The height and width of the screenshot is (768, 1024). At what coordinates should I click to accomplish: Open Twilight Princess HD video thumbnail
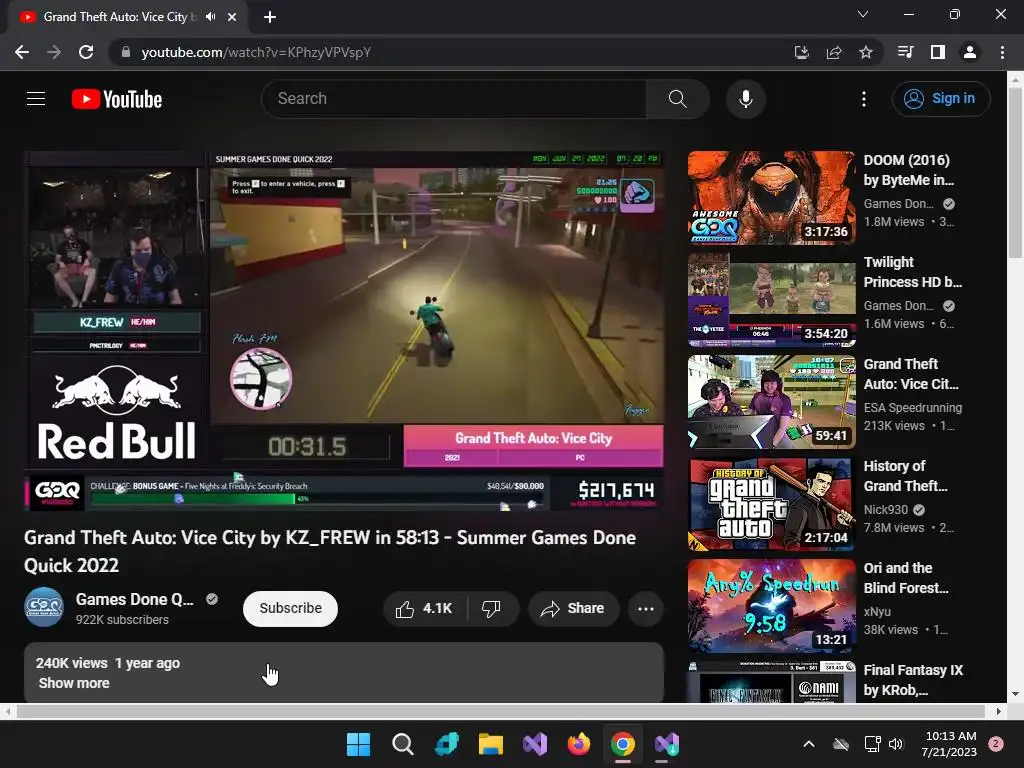[x=771, y=300]
